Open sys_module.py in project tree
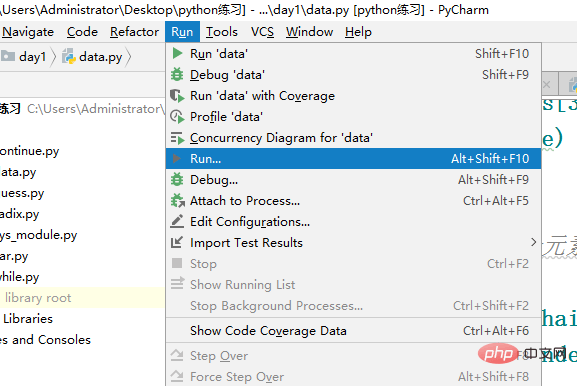This screenshot has height=386, width=577. click(38, 235)
